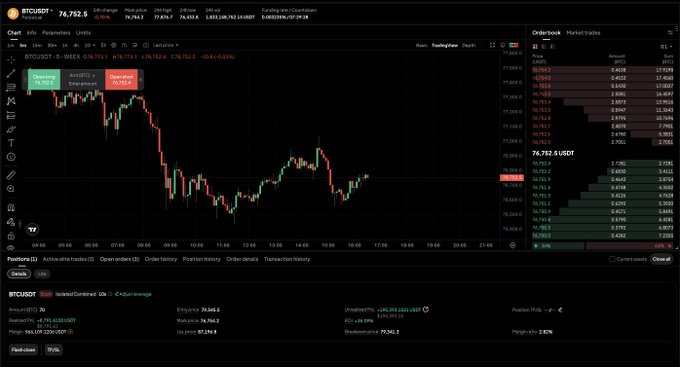Open the Fibonacci retracement tool group
This screenshot has width=680, height=367.
point(11,87)
